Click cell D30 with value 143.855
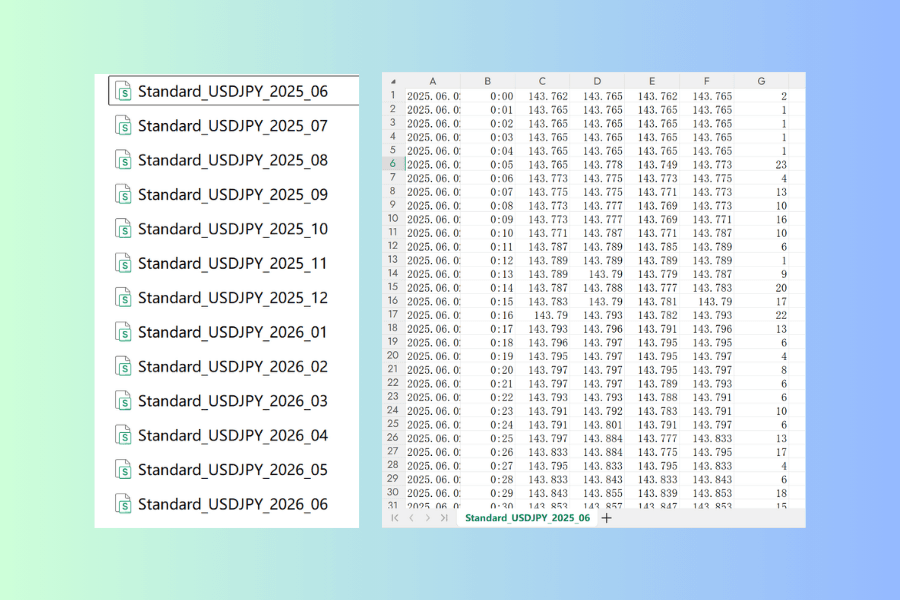 tap(597, 493)
